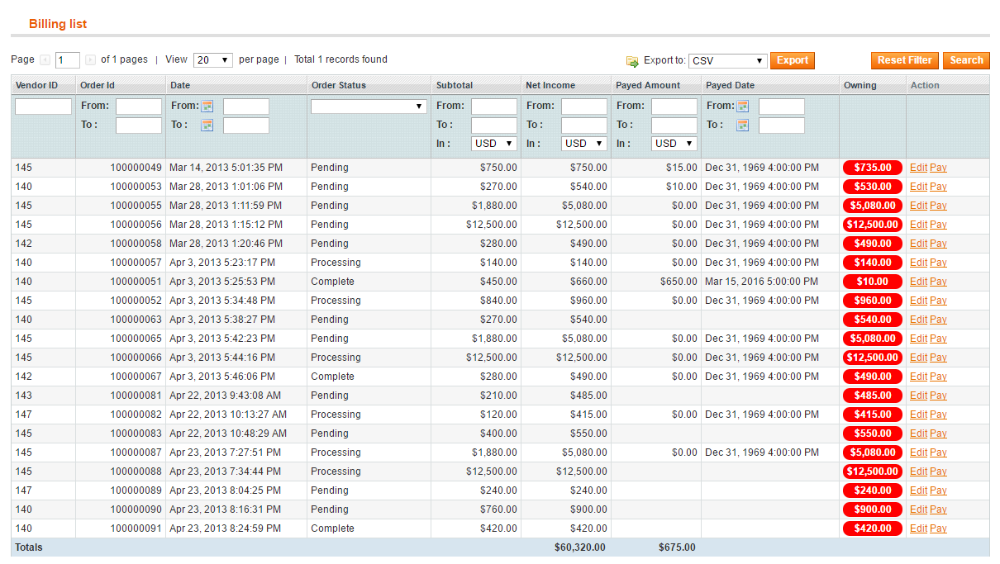Screen dimensions: 1000x564
Task: Open the Payed Amount currency USD dropdown
Action: point(673,144)
